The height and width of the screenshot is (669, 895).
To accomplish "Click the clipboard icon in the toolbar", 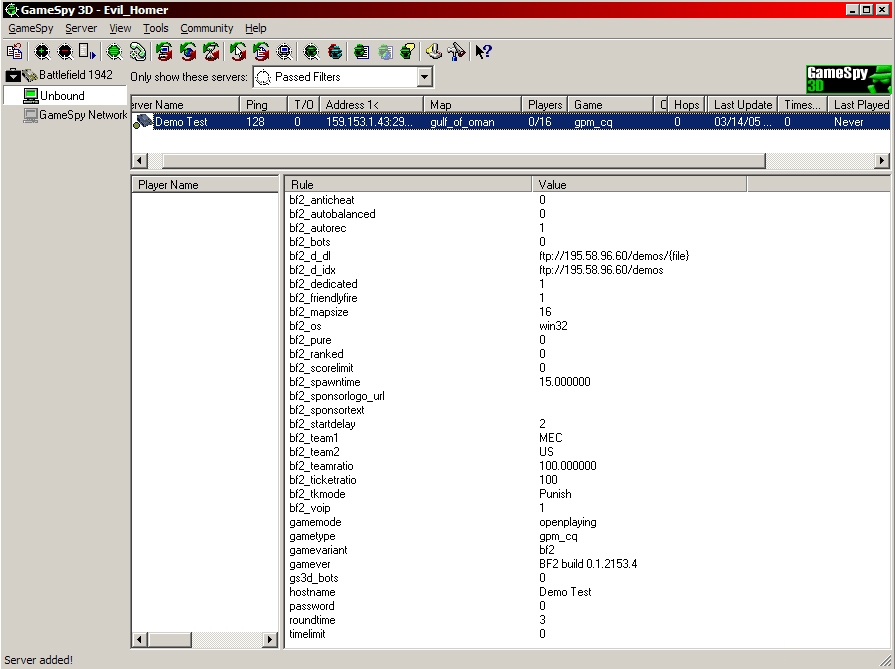I will pyautogui.click(x=14, y=52).
